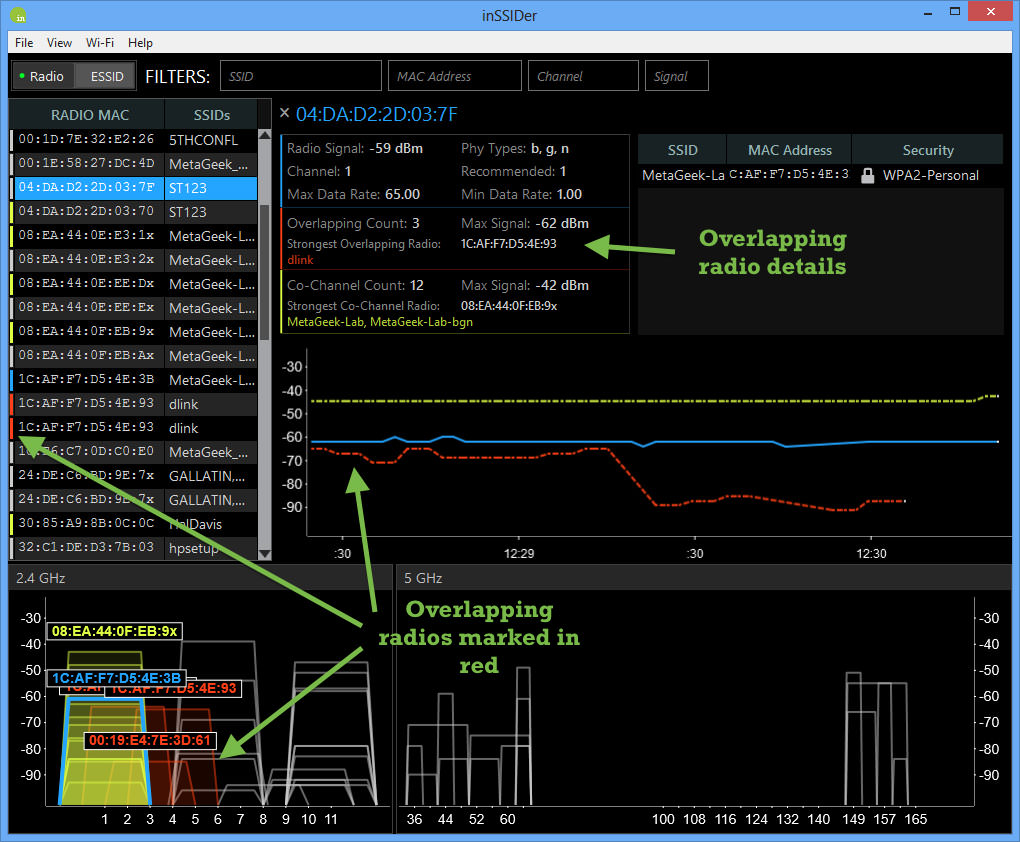Open the File menu
The width and height of the screenshot is (1020, 842).
coord(24,43)
